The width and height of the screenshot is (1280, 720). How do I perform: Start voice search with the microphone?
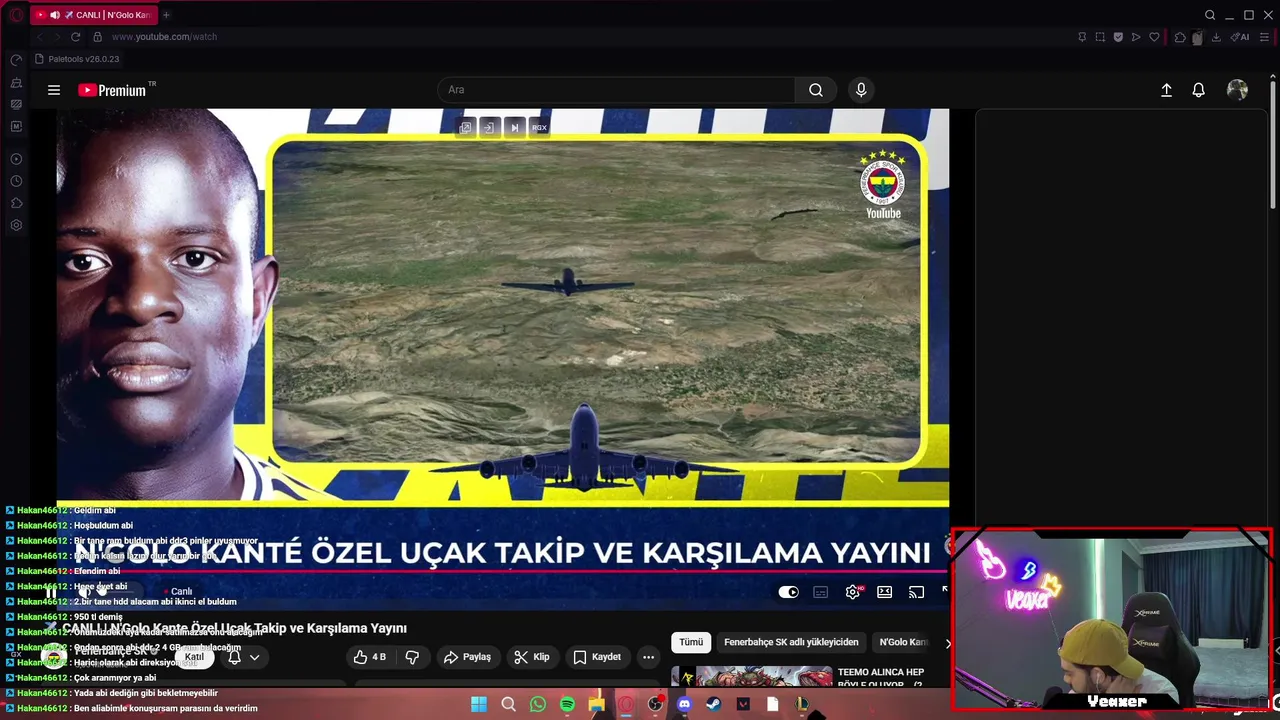[861, 90]
